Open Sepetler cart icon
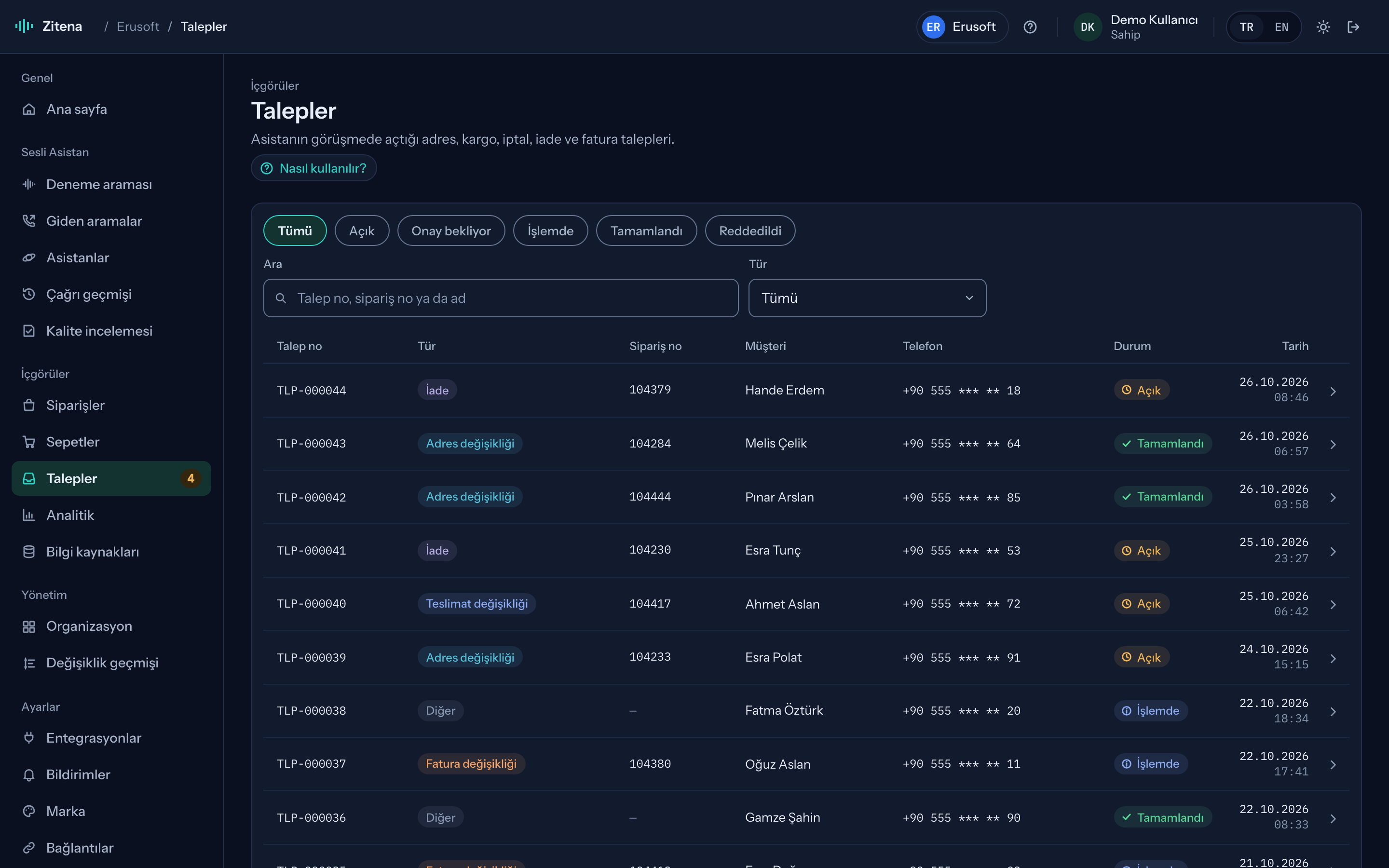This screenshot has height=868, width=1389. point(29,442)
